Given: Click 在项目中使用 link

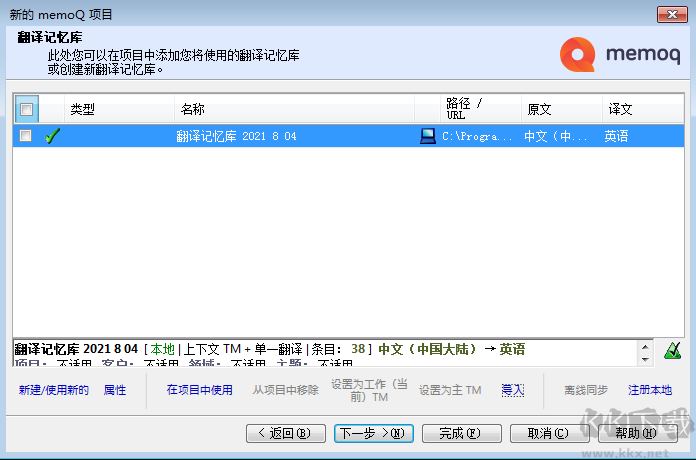Looking at the screenshot, I should pyautogui.click(x=200, y=390).
